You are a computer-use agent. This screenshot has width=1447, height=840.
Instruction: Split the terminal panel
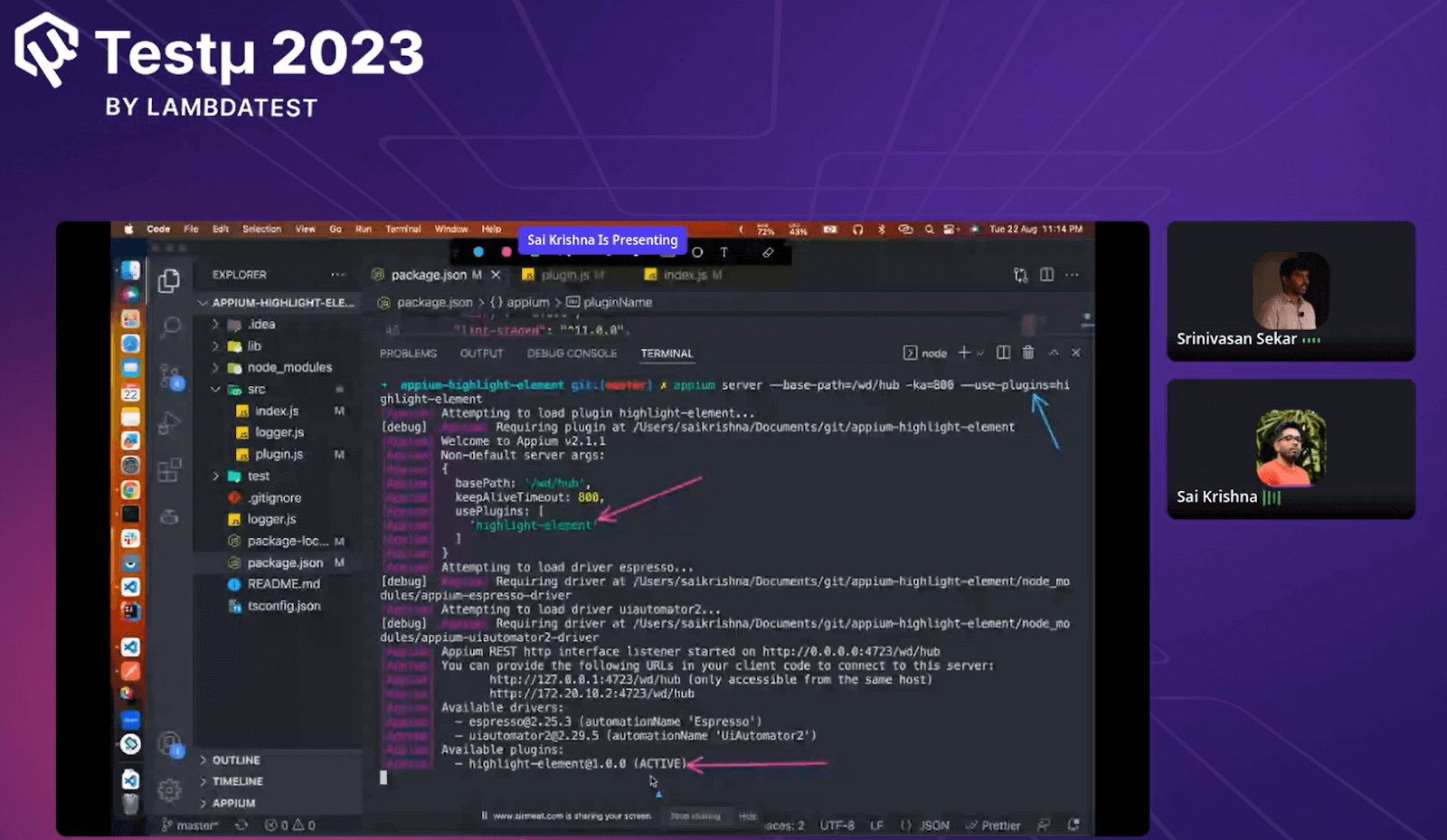1003,353
